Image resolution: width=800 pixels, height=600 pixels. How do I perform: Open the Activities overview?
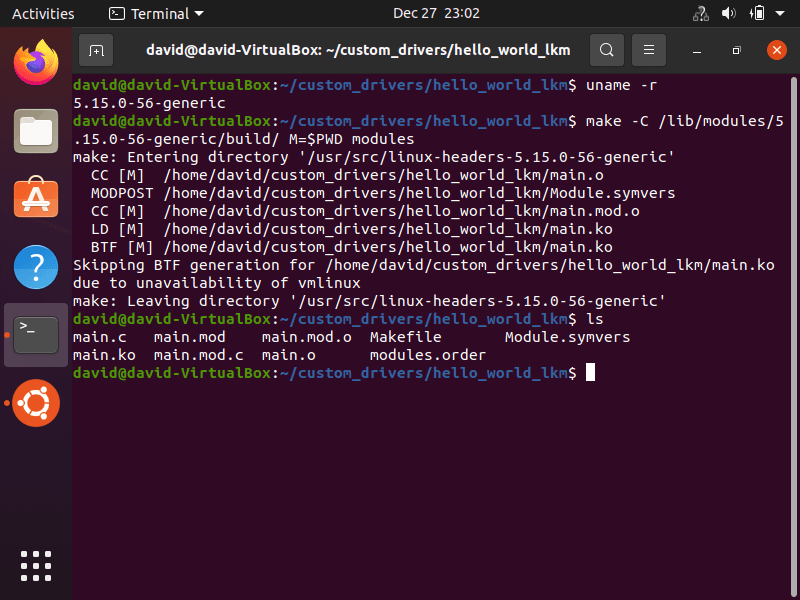tap(43, 14)
